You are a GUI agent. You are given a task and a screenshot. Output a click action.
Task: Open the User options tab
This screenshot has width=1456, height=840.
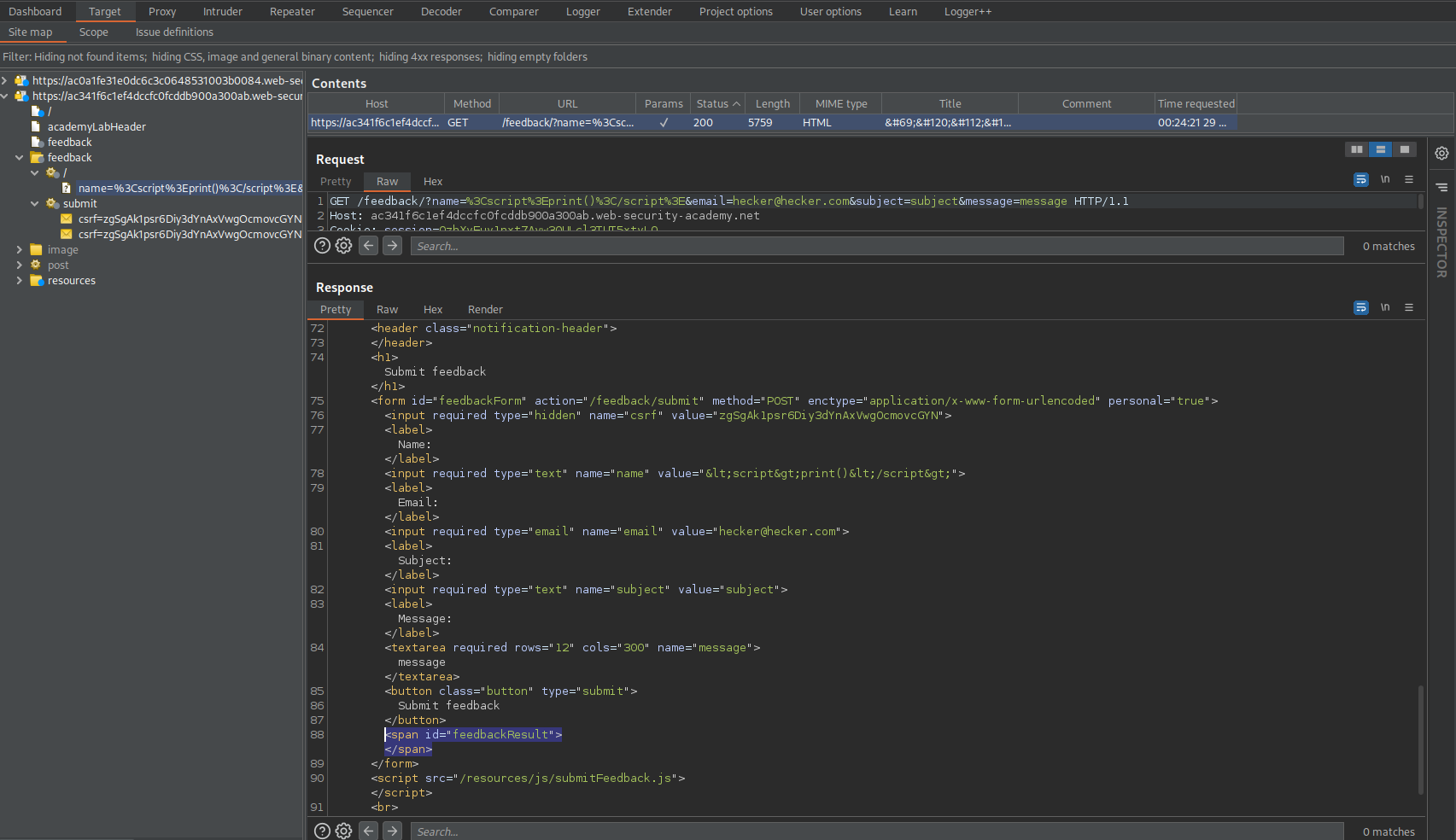click(830, 12)
